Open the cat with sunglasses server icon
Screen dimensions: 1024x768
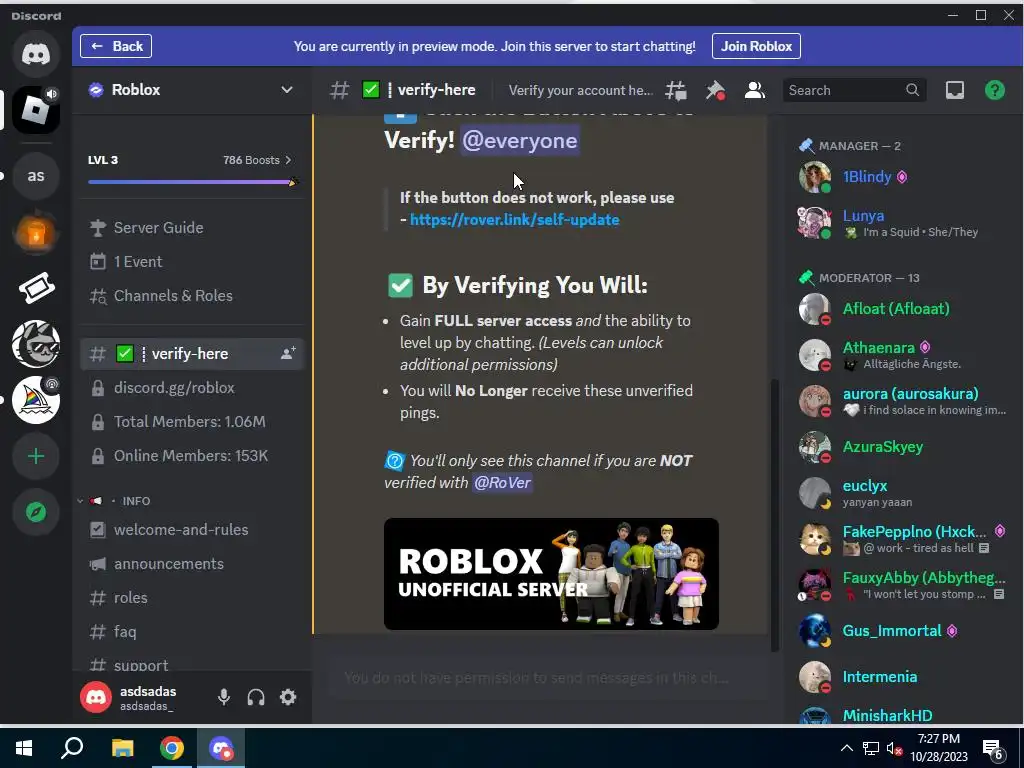pos(36,344)
